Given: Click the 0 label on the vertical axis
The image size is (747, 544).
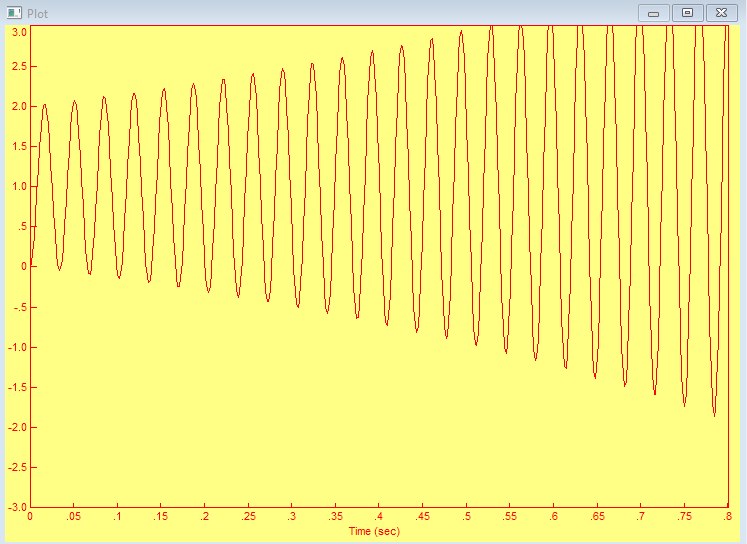Looking at the screenshot, I should click(x=23, y=267).
